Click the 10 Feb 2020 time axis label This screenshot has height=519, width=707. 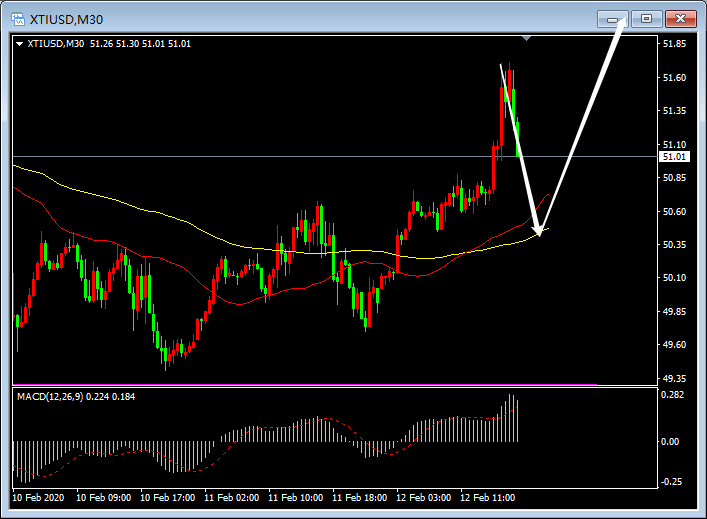click(38, 498)
